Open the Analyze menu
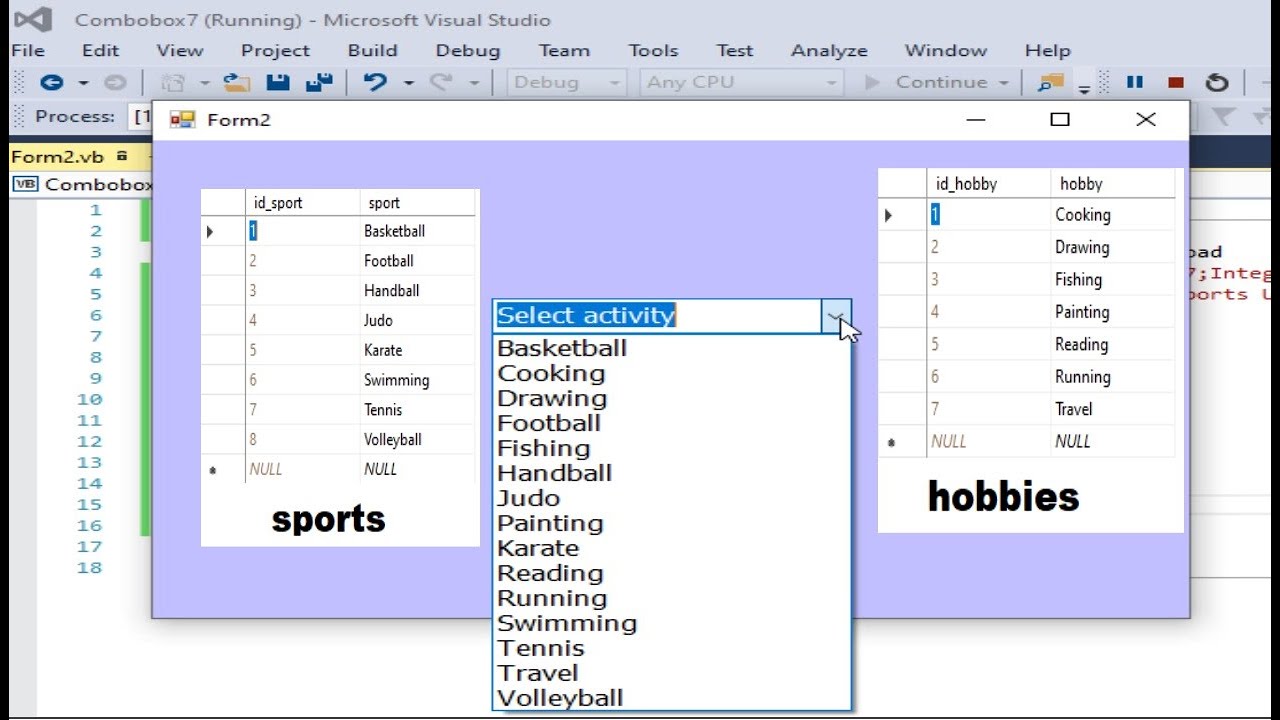The height and width of the screenshot is (720, 1280). (829, 51)
